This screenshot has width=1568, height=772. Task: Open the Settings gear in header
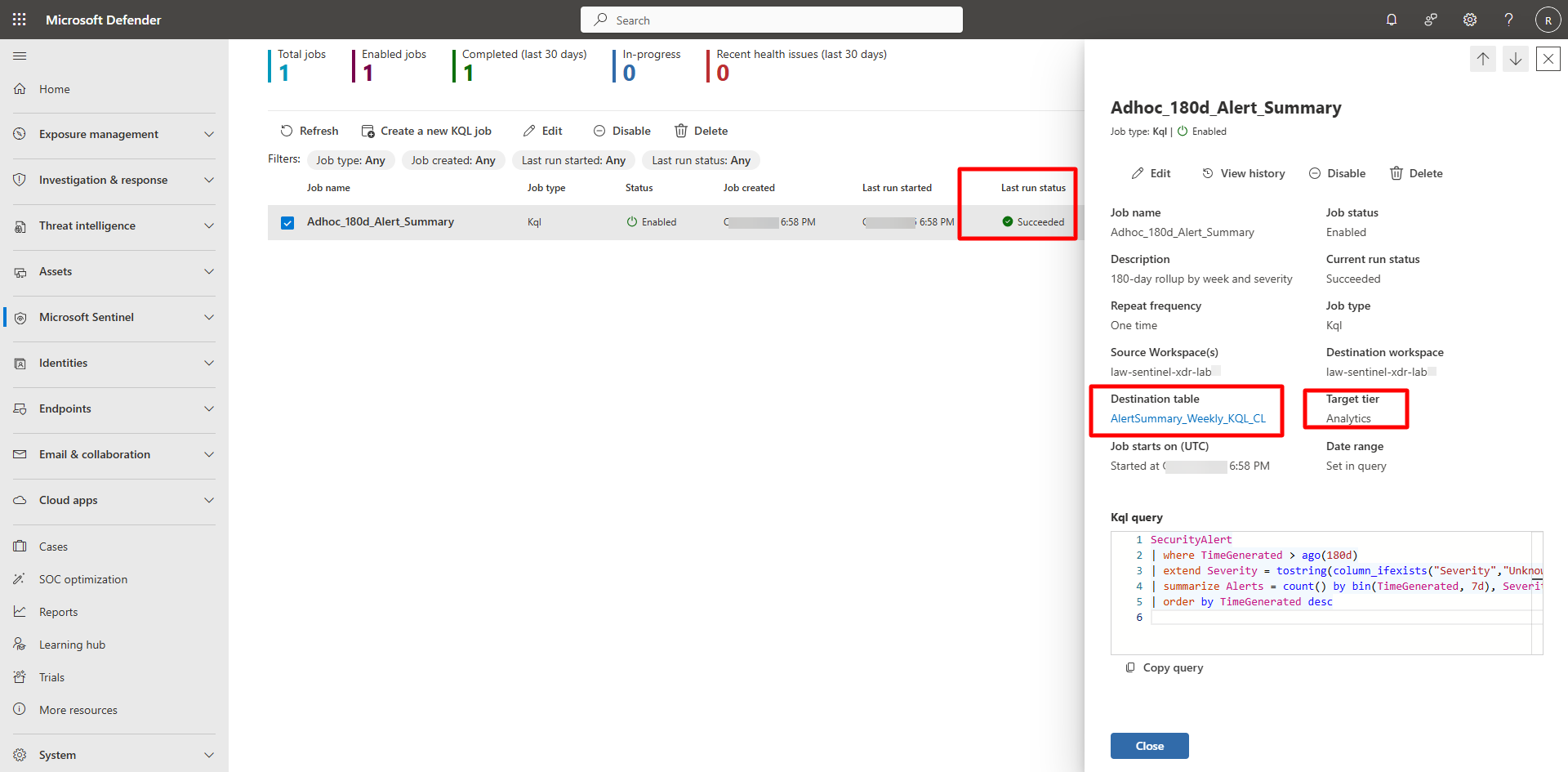[x=1470, y=20]
